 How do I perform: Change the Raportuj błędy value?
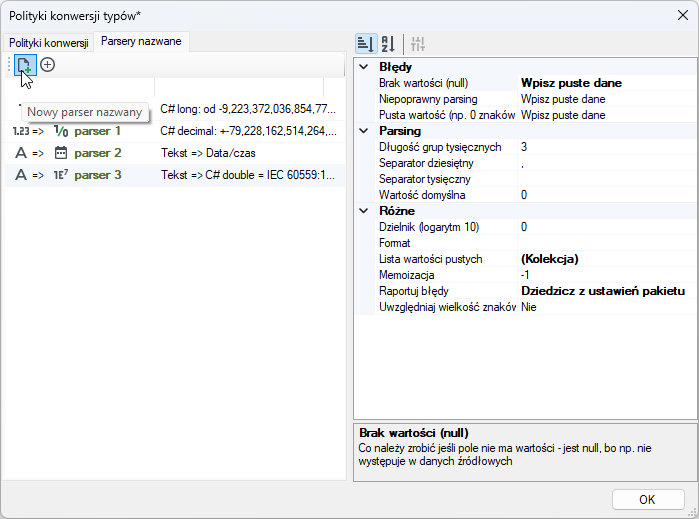click(x=607, y=291)
